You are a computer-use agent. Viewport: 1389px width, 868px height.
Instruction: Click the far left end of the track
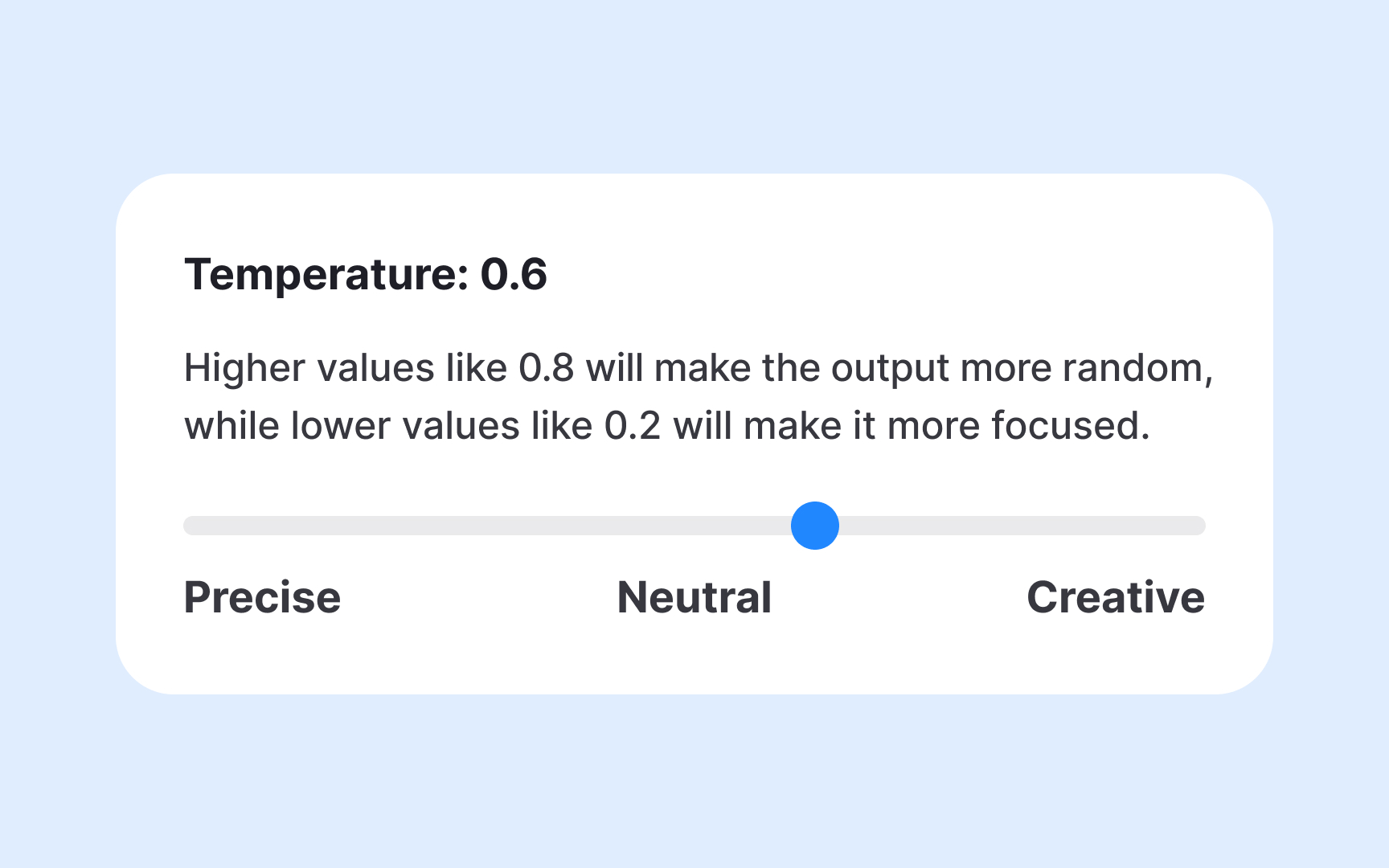pyautogui.click(x=193, y=525)
